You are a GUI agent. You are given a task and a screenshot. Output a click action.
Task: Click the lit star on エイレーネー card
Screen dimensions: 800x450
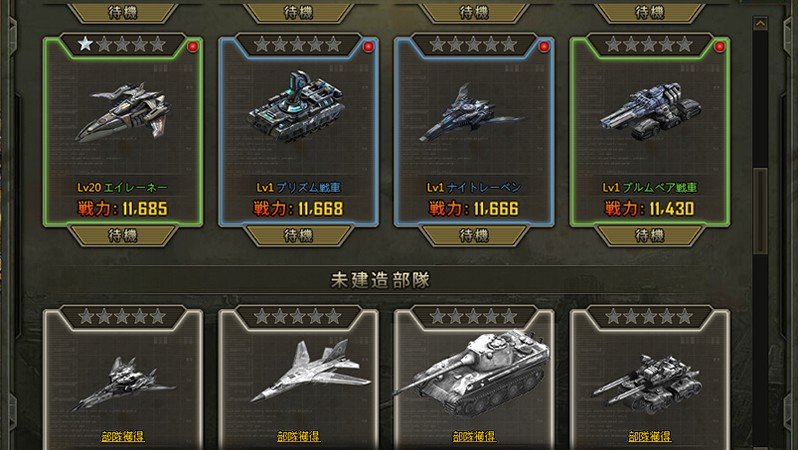[85, 44]
